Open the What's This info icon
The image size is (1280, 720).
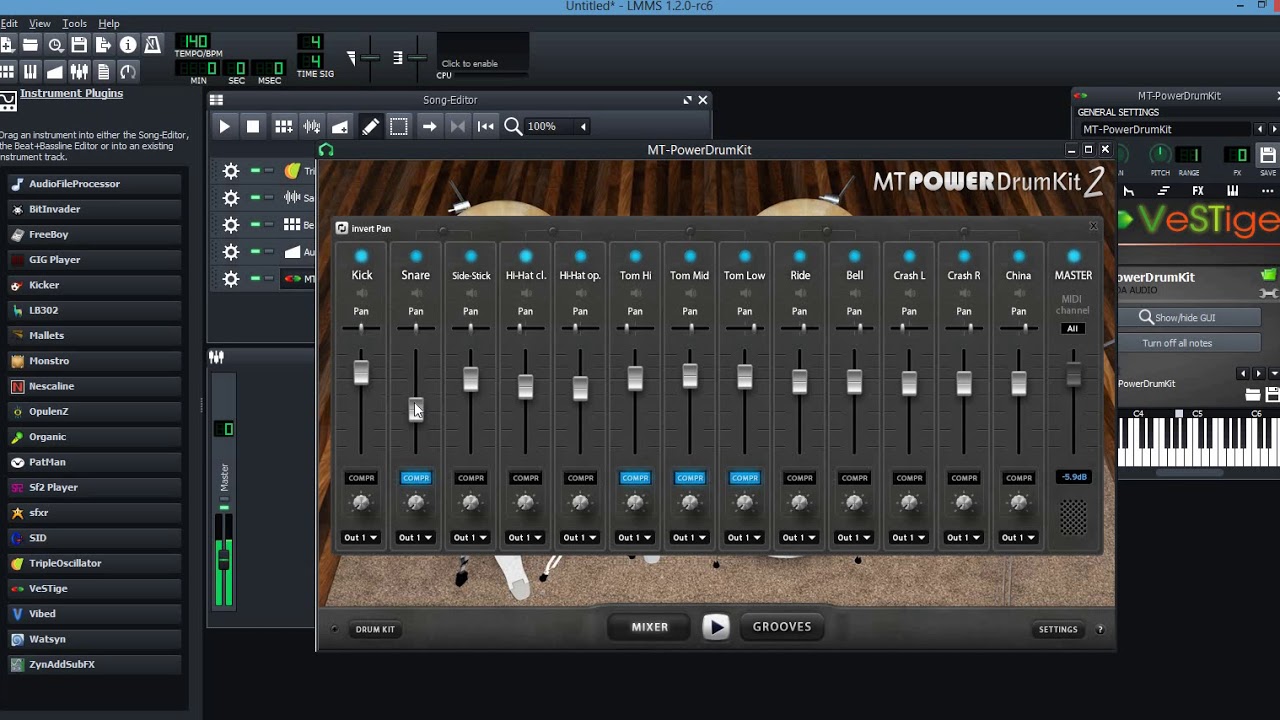[128, 45]
